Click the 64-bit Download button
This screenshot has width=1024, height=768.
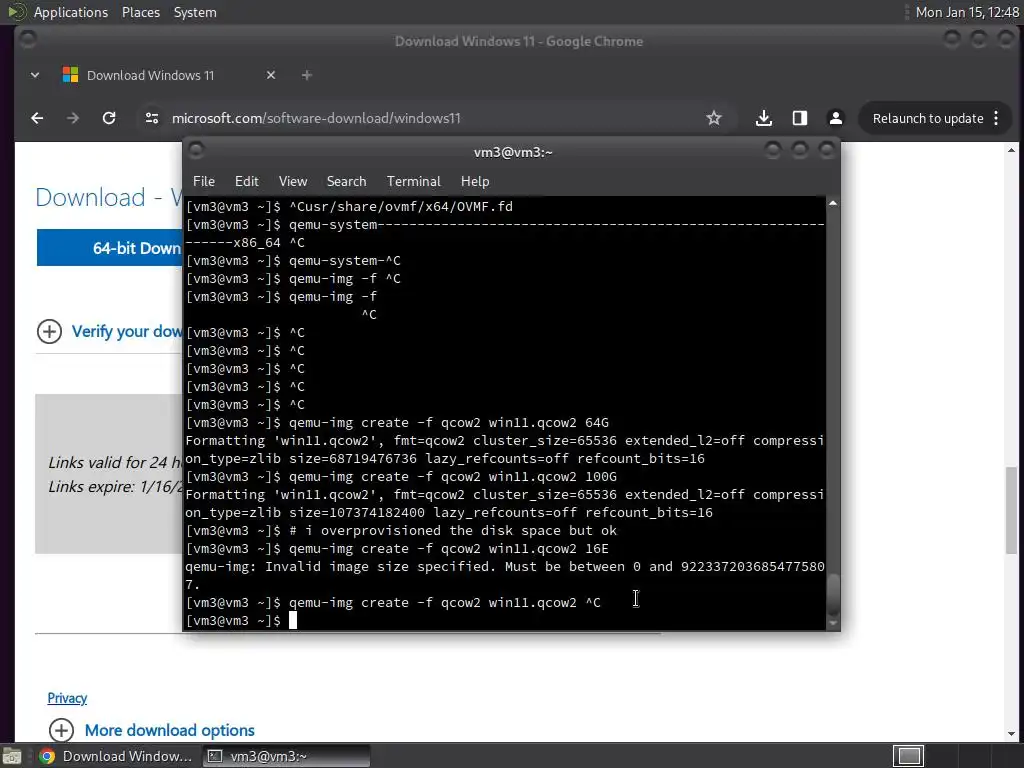[110, 248]
